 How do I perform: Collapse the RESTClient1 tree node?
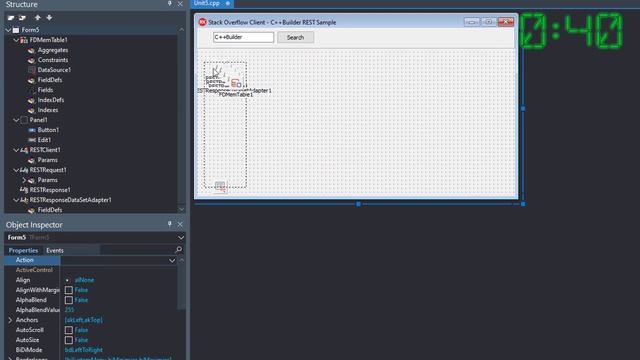[16, 150]
